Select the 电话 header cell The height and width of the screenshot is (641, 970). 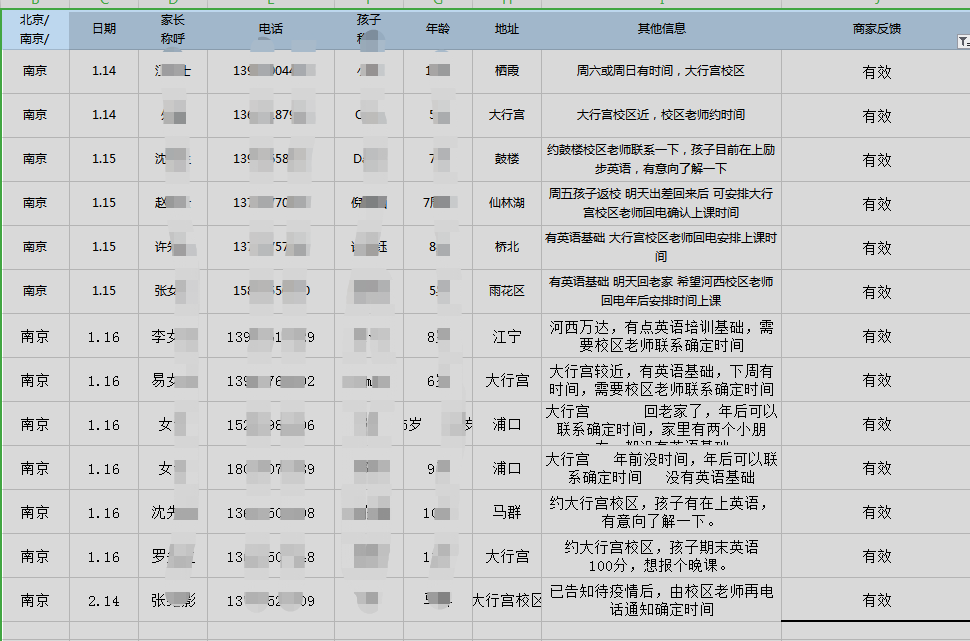tap(271, 29)
